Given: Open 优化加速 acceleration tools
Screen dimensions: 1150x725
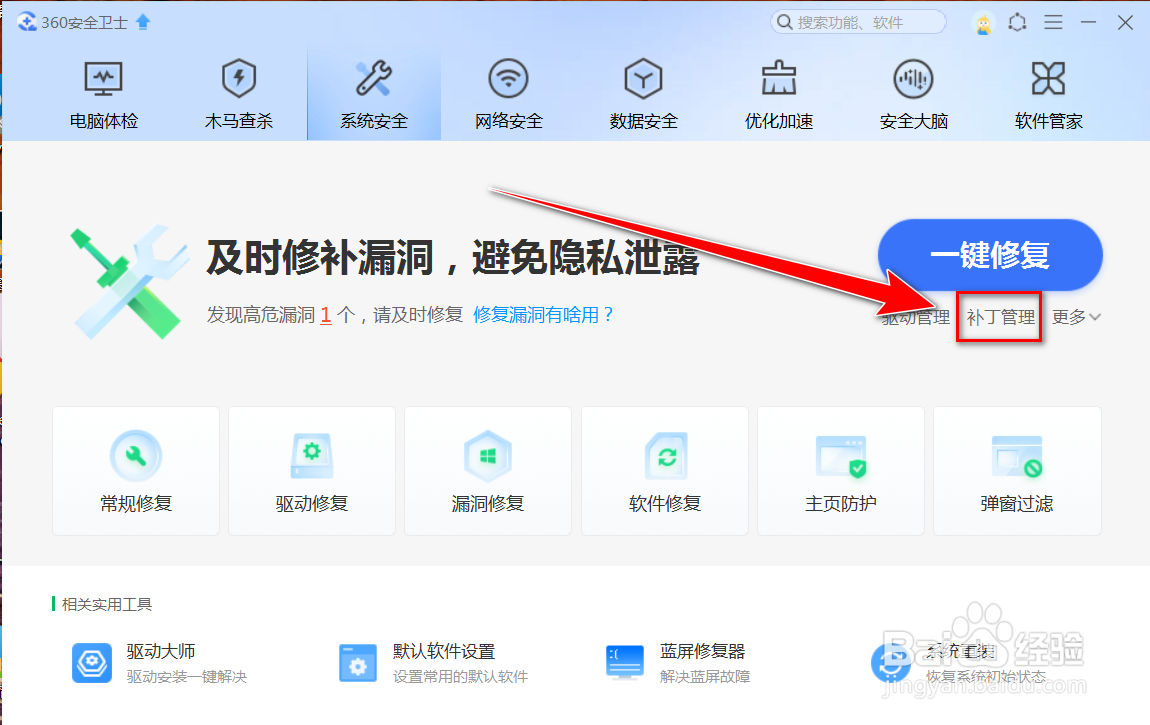Looking at the screenshot, I should tap(778, 93).
